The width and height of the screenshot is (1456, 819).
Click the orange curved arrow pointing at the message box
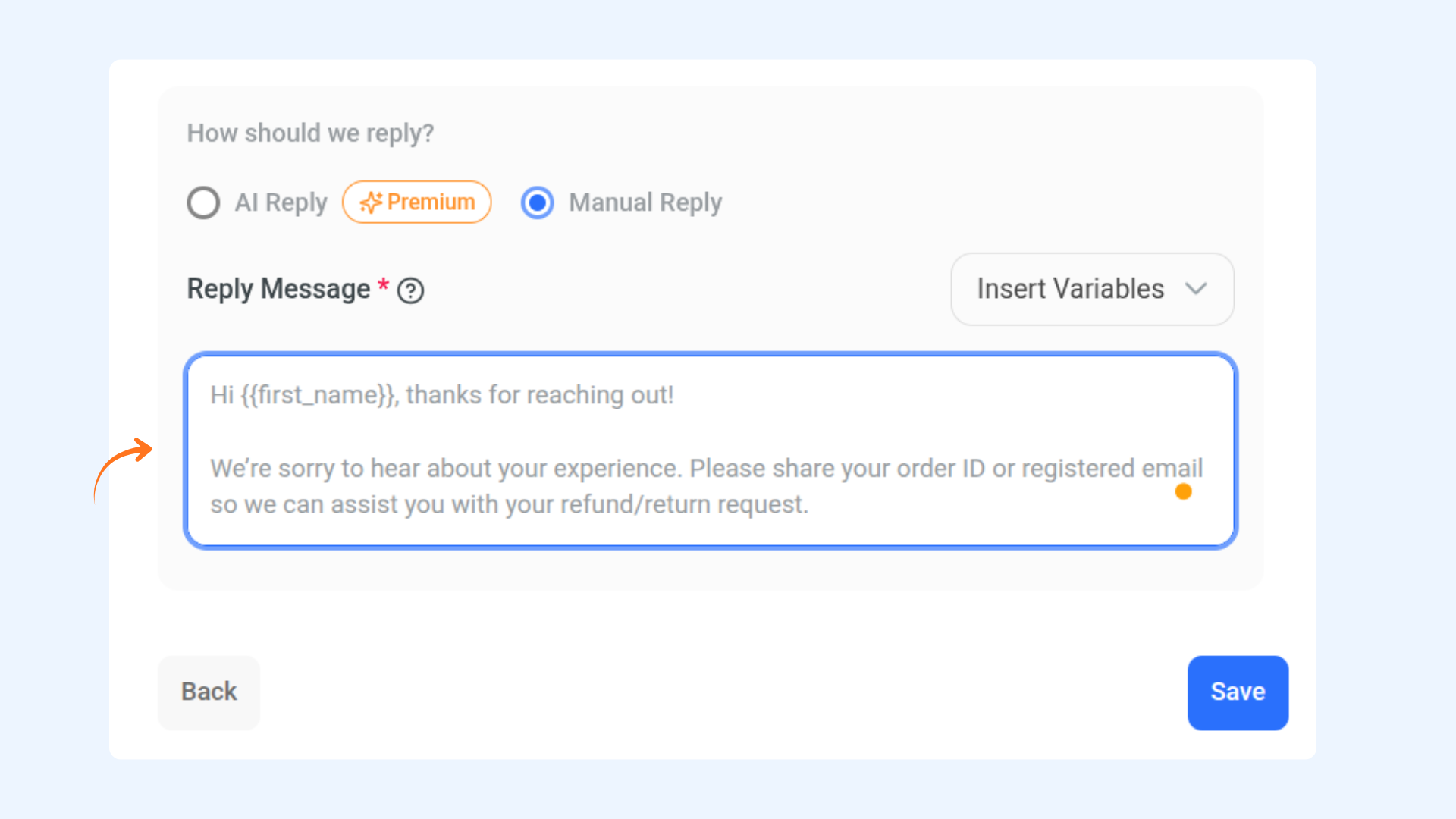point(123,470)
